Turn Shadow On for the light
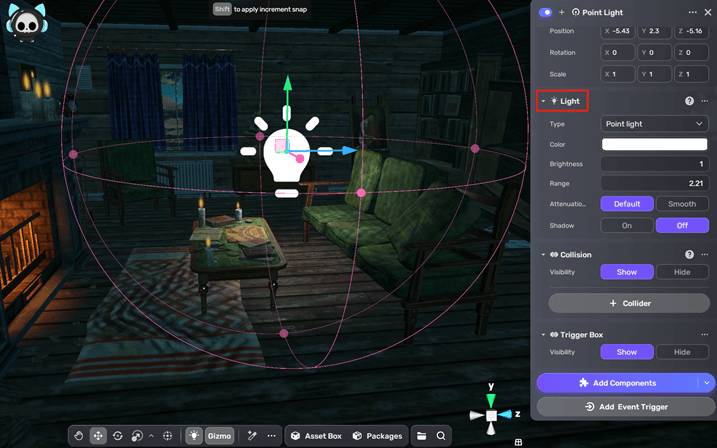Screen dimensions: 717x448 [627, 226]
